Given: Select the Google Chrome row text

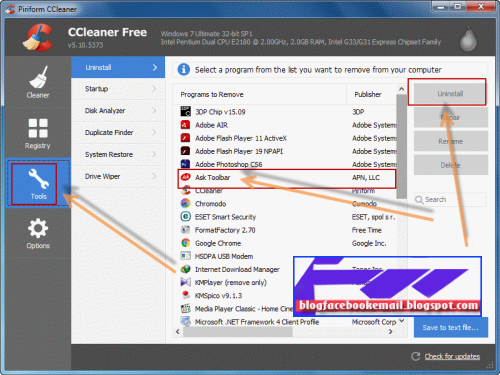Looking at the screenshot, I should 218,243.
